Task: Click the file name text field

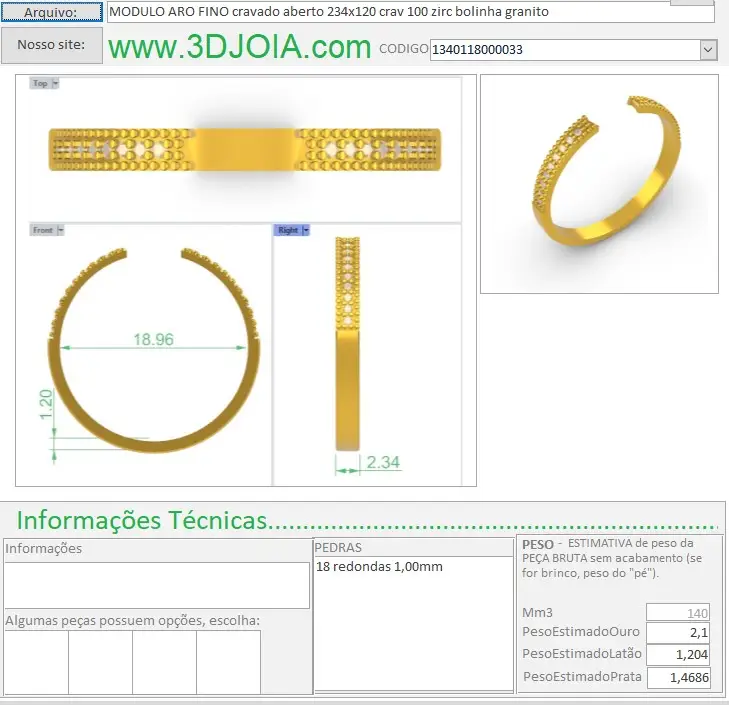Action: [x=410, y=11]
